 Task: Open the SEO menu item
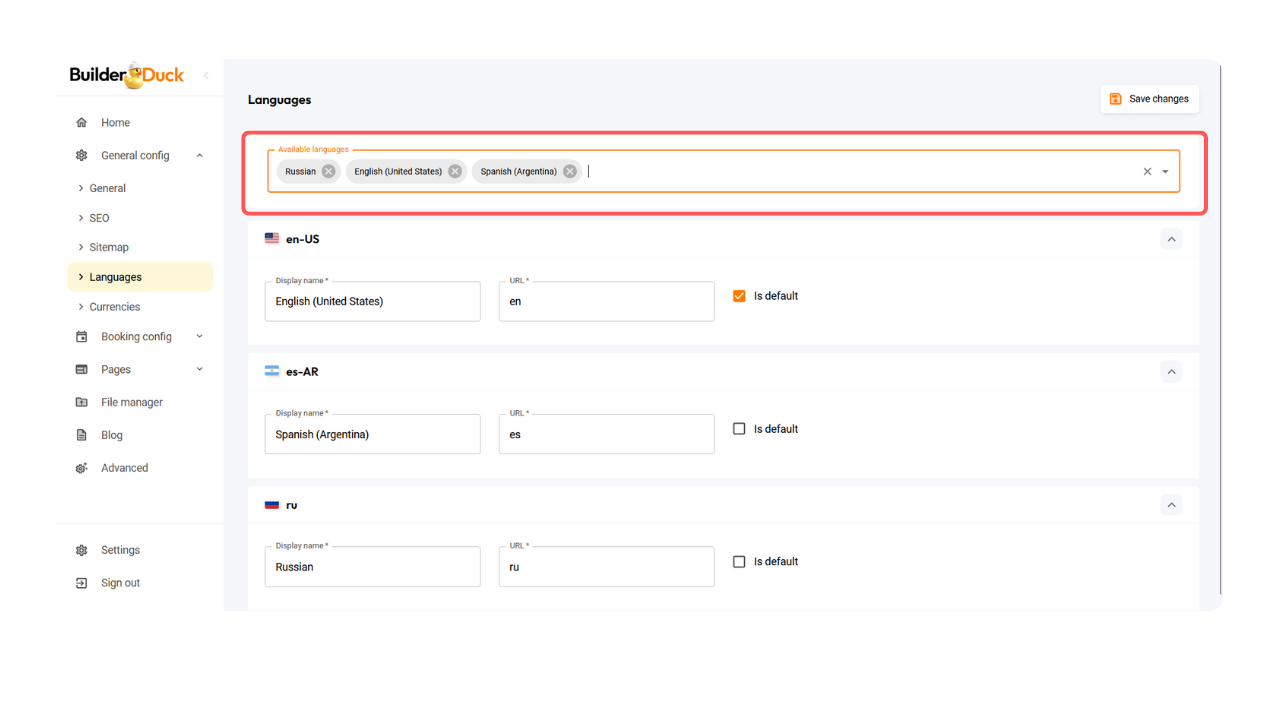click(99, 218)
